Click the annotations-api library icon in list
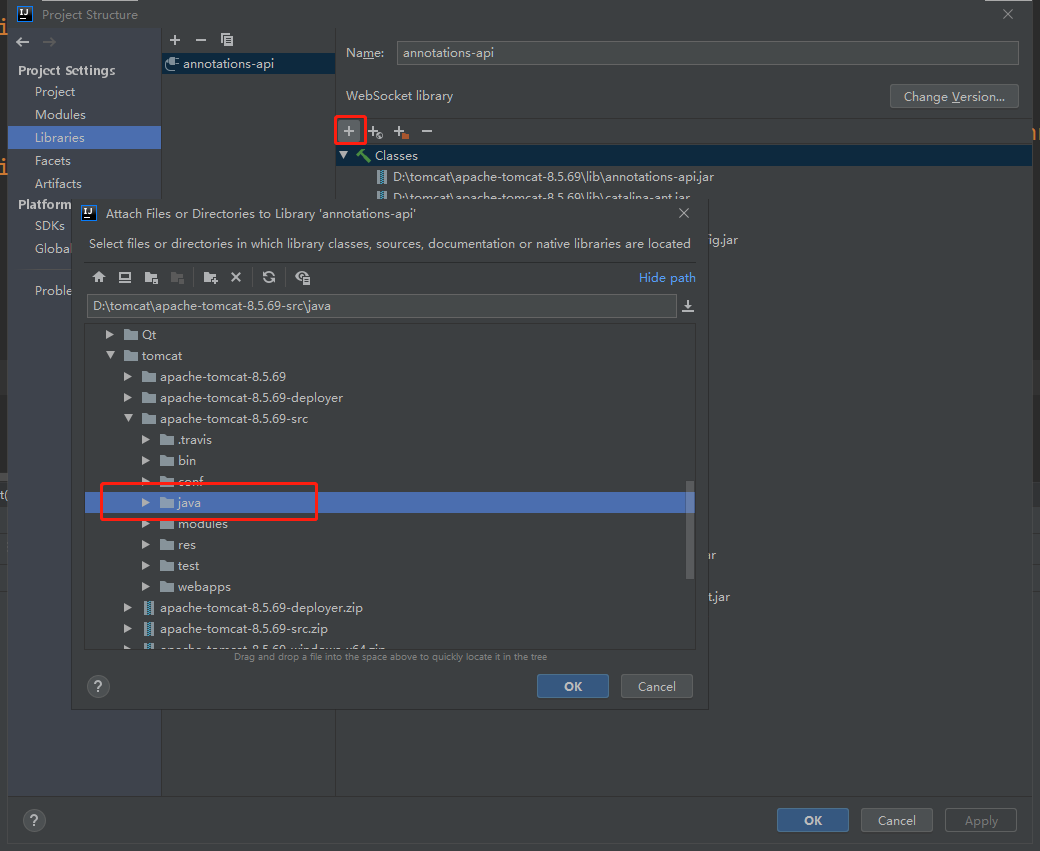Screen dimensions: 1040x851 tap(172, 64)
